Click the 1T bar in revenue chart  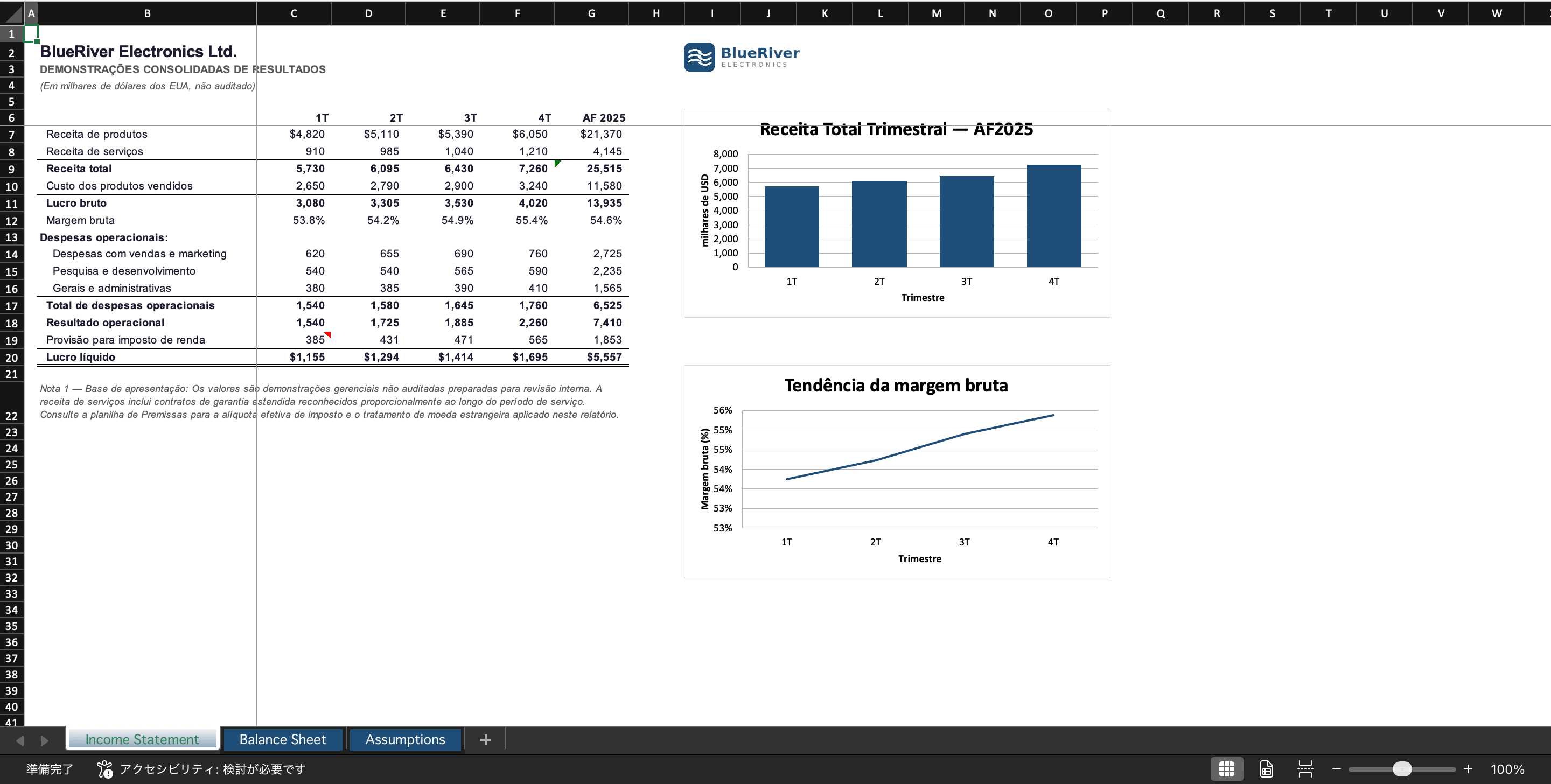pyautogui.click(x=792, y=226)
